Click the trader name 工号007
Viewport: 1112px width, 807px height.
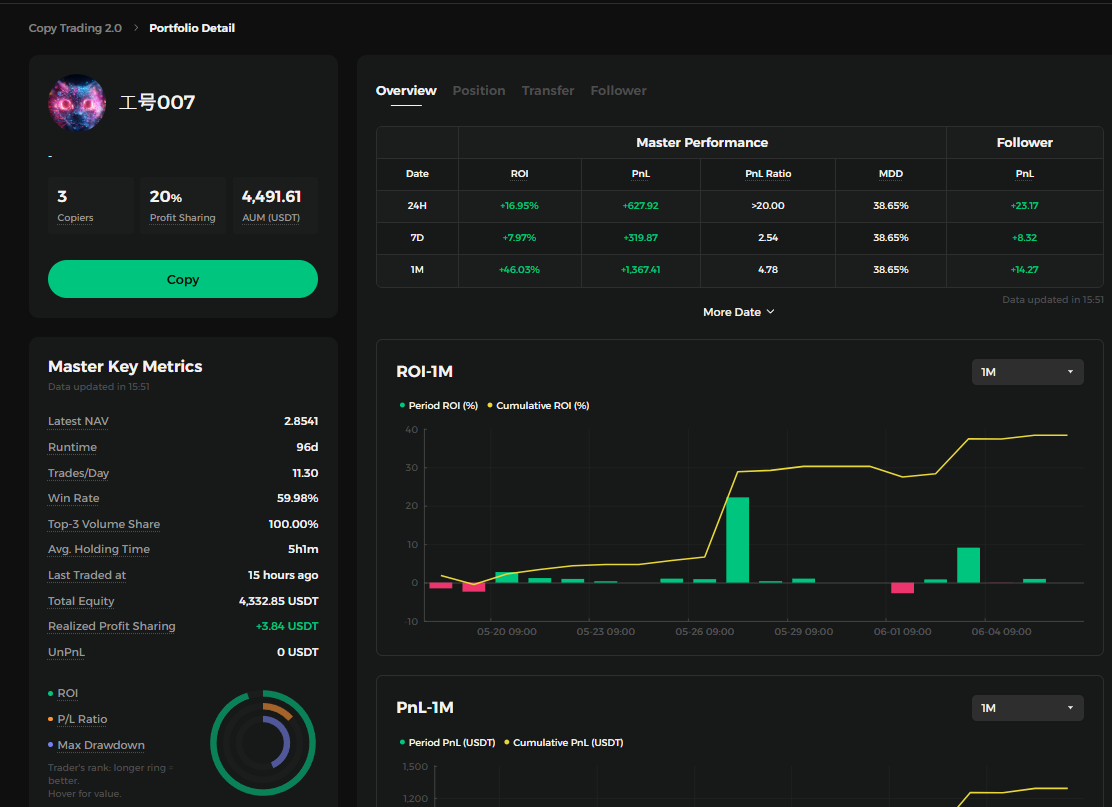click(x=157, y=102)
